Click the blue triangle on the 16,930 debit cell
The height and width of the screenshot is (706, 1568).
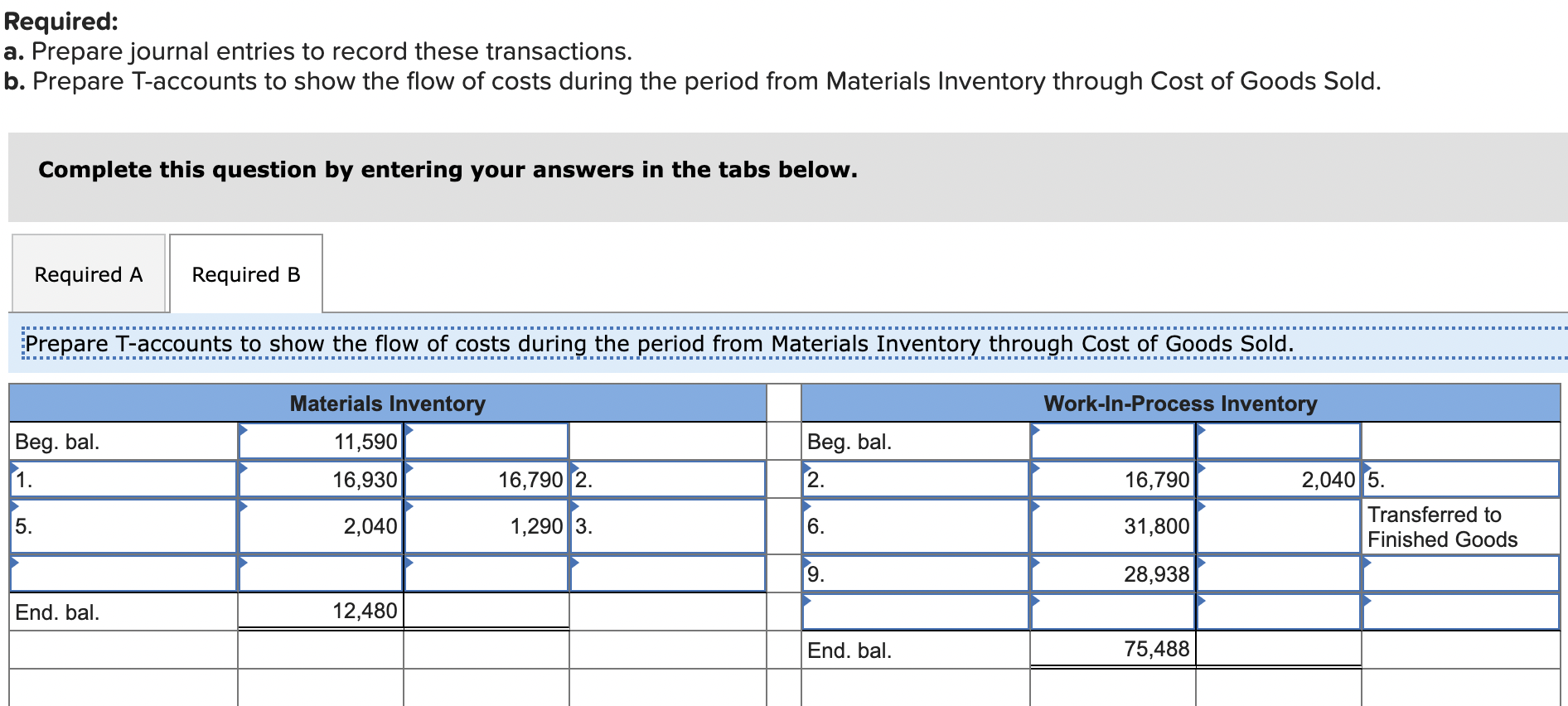244,467
